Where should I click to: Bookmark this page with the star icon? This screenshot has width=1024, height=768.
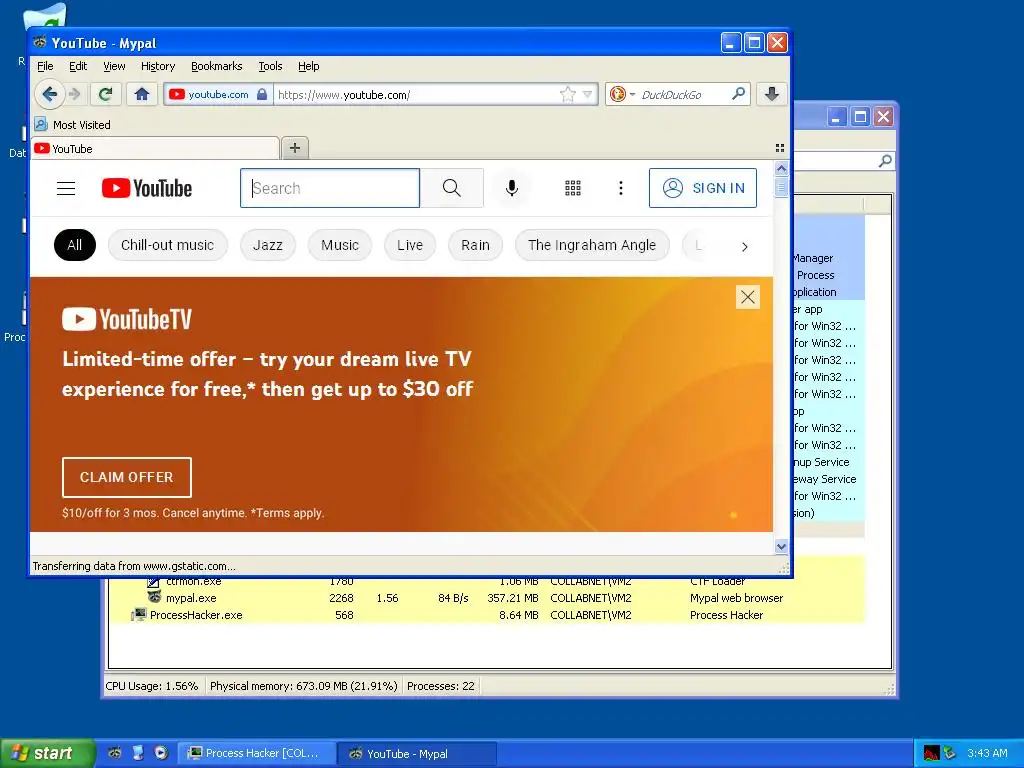click(568, 95)
